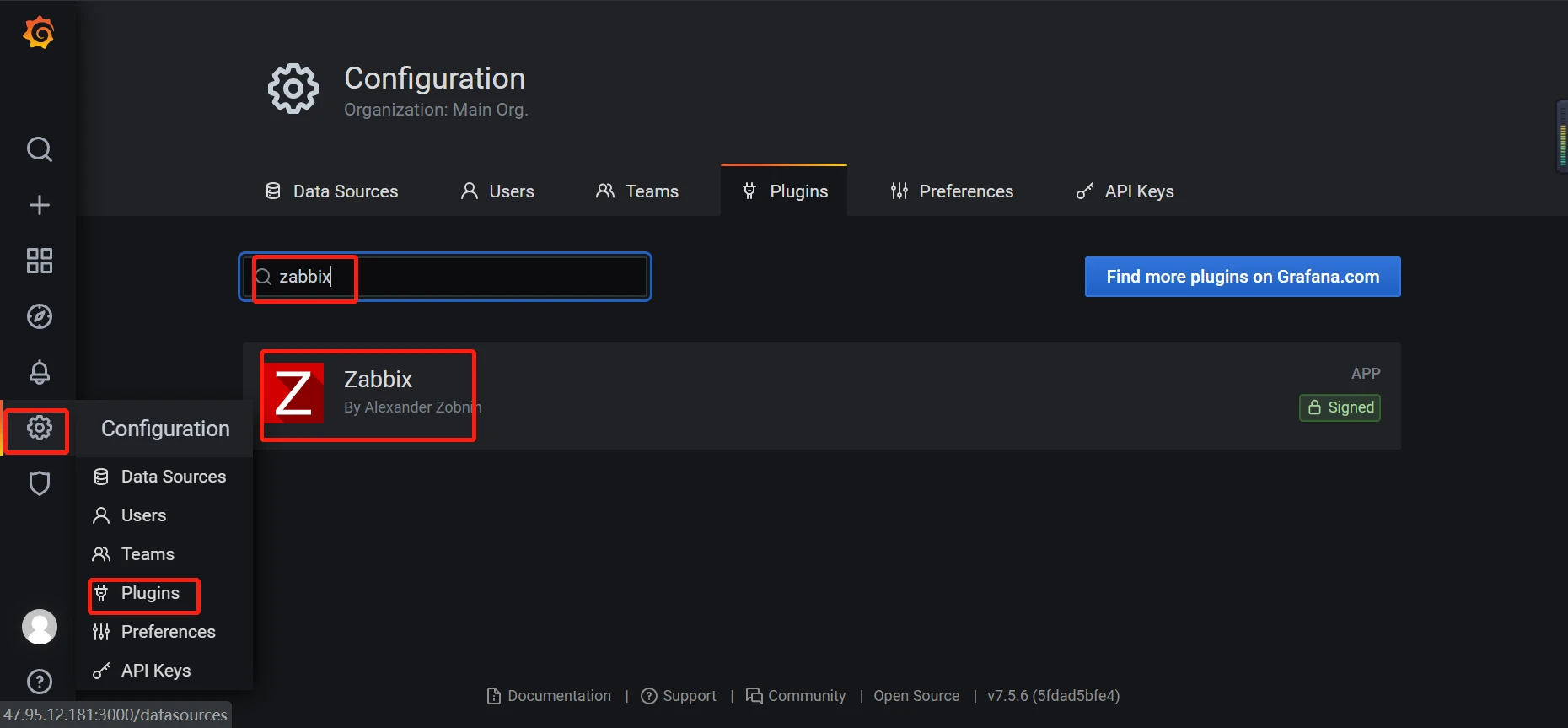Viewport: 1568px width, 728px height.
Task: Open the Create plus icon in sidebar
Action: [x=40, y=205]
